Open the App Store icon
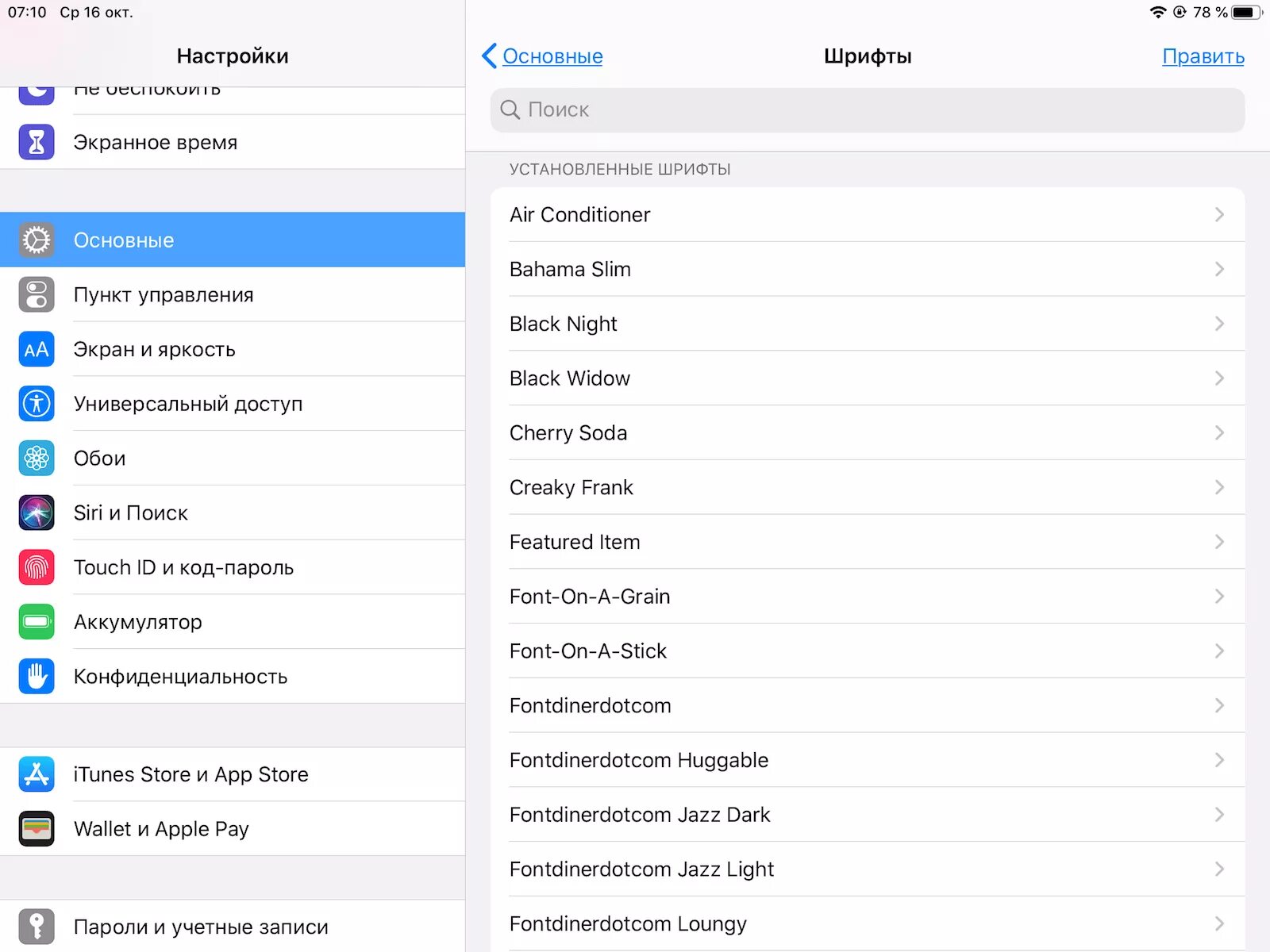The width and height of the screenshot is (1270, 952). (x=37, y=774)
